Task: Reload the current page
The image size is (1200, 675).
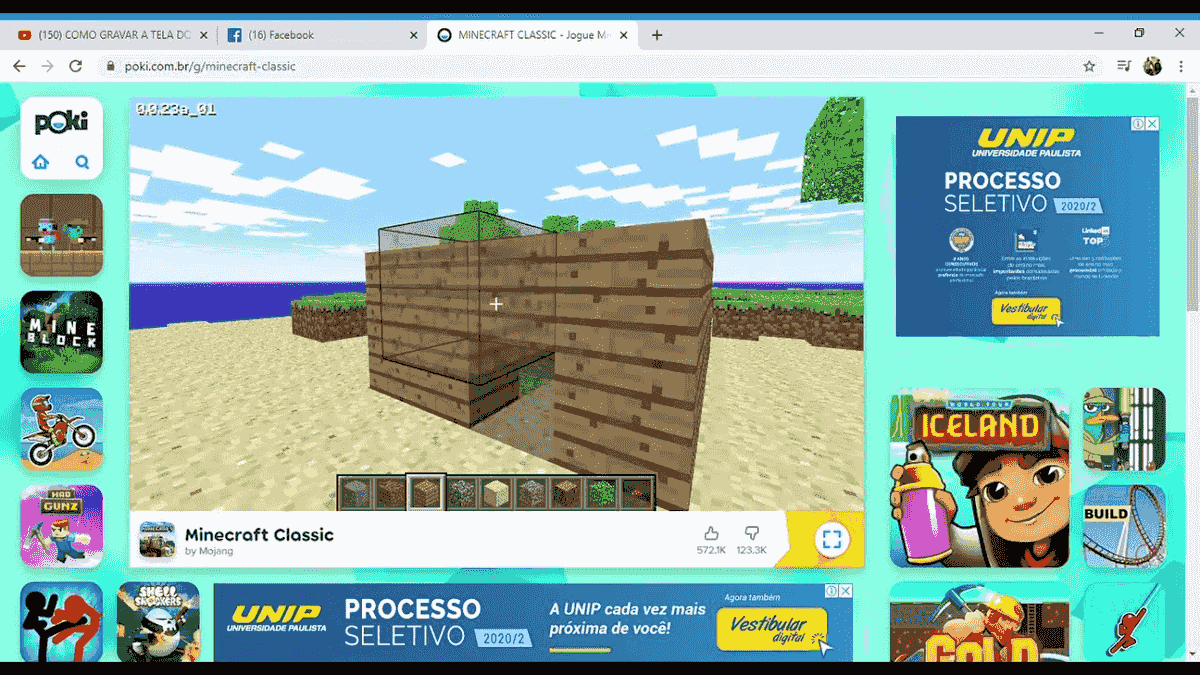Action: 75,66
